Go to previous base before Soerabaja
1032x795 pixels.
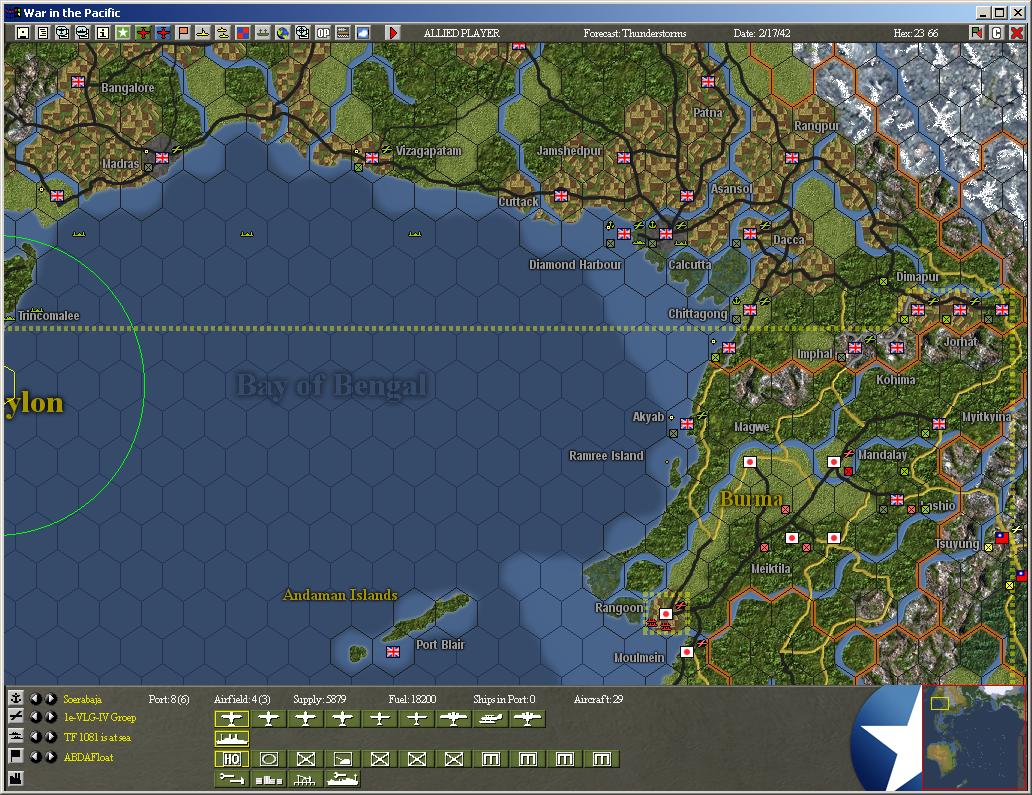pyautogui.click(x=35, y=698)
